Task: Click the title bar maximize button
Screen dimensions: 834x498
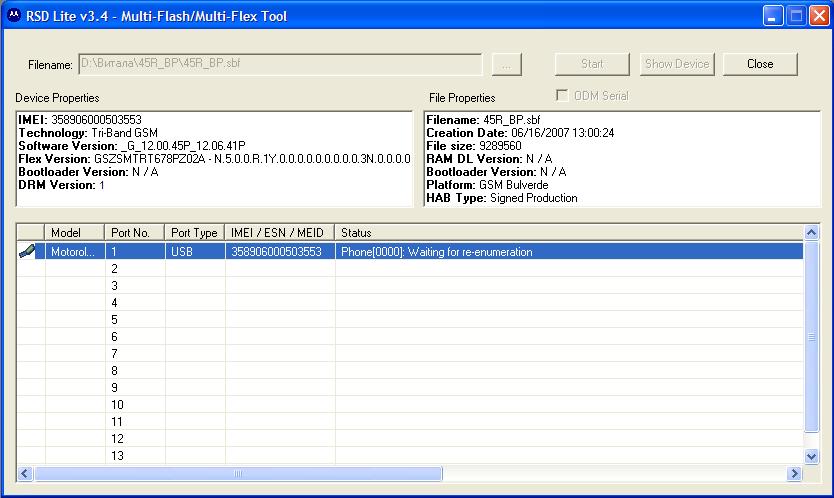Action: pos(796,16)
